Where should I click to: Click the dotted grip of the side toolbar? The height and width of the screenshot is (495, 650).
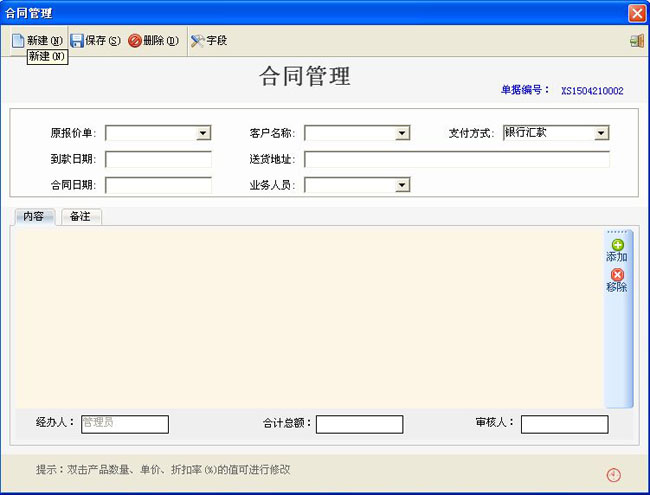coord(617,232)
